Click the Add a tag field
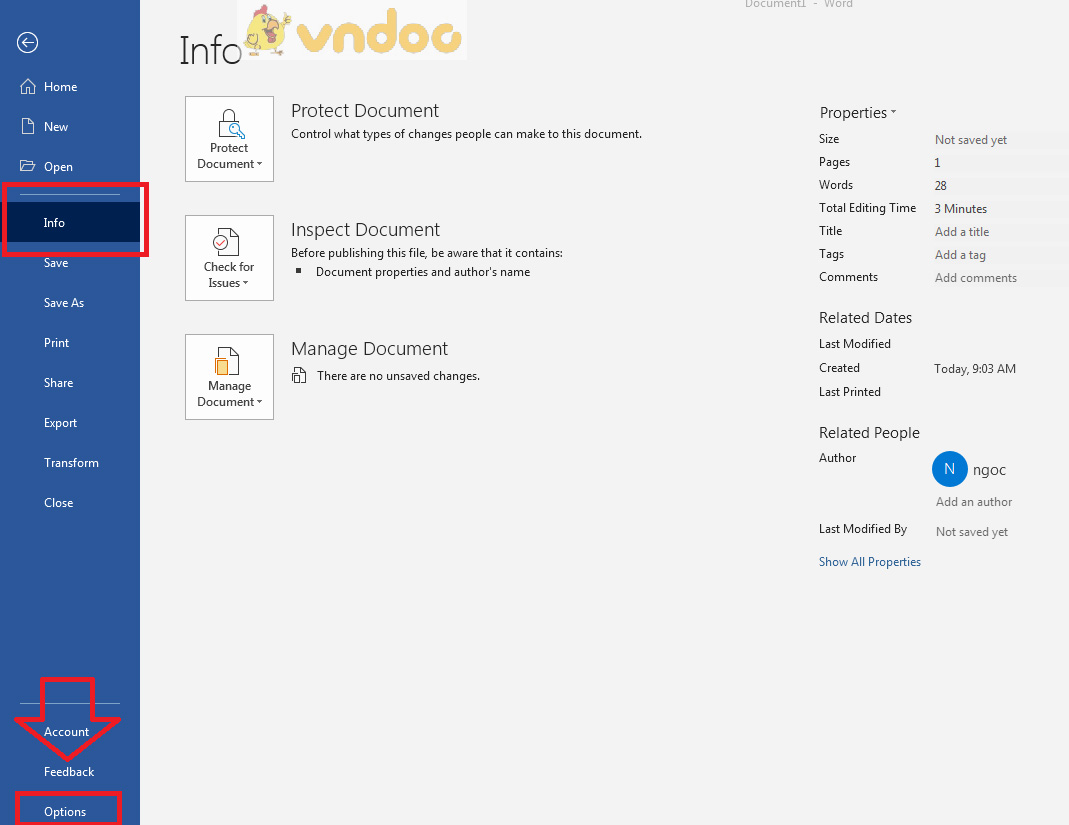Viewport: 1069px width, 825px height. [960, 255]
